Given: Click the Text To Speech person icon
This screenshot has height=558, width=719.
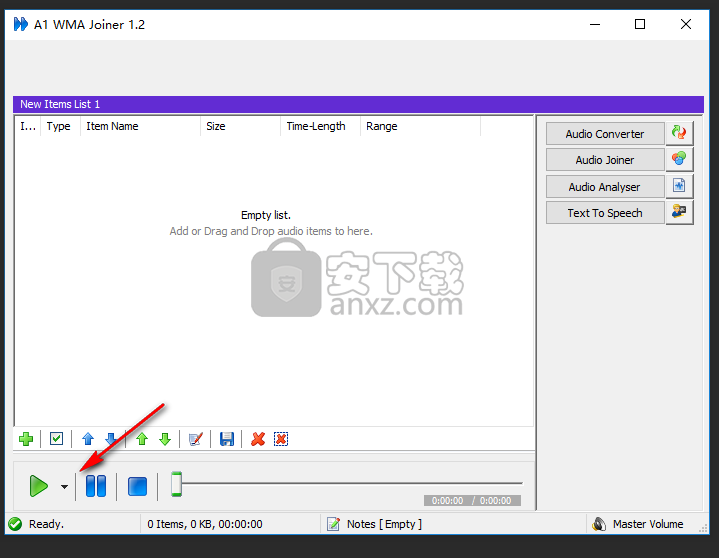Looking at the screenshot, I should click(x=679, y=211).
